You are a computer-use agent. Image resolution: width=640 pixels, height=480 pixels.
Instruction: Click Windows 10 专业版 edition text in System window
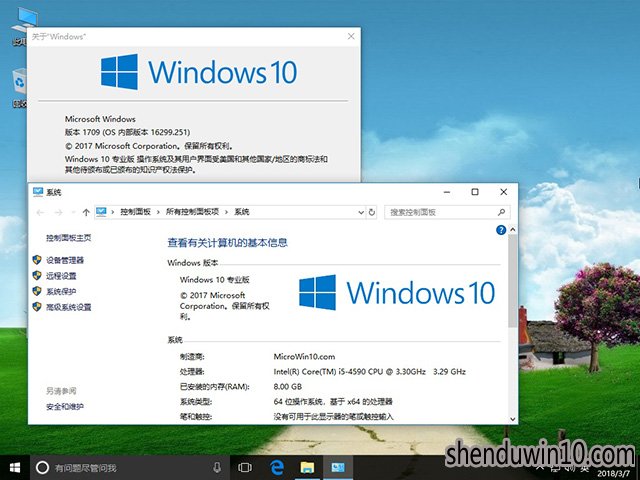[215, 280]
